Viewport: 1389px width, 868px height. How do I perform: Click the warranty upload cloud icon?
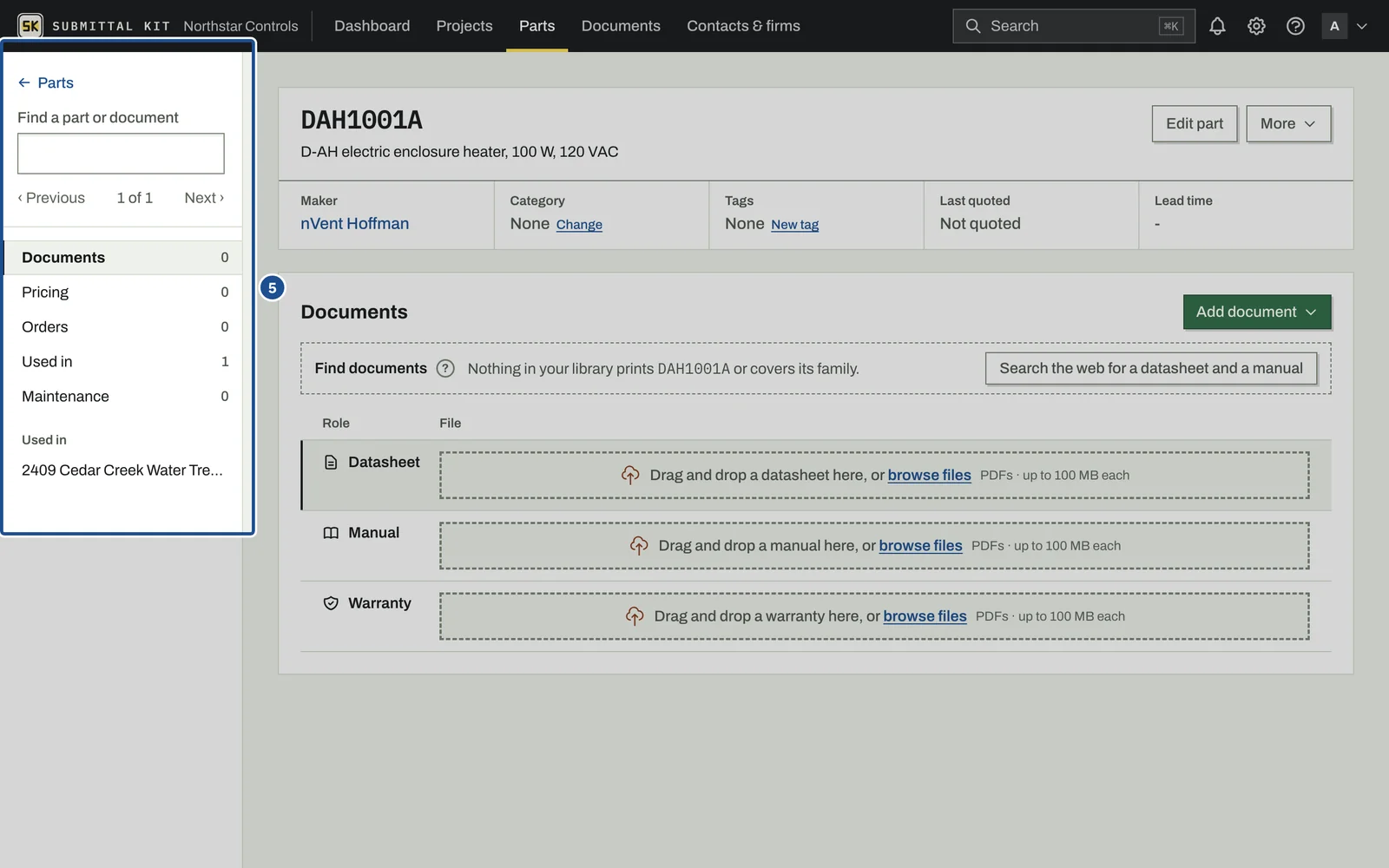click(635, 615)
